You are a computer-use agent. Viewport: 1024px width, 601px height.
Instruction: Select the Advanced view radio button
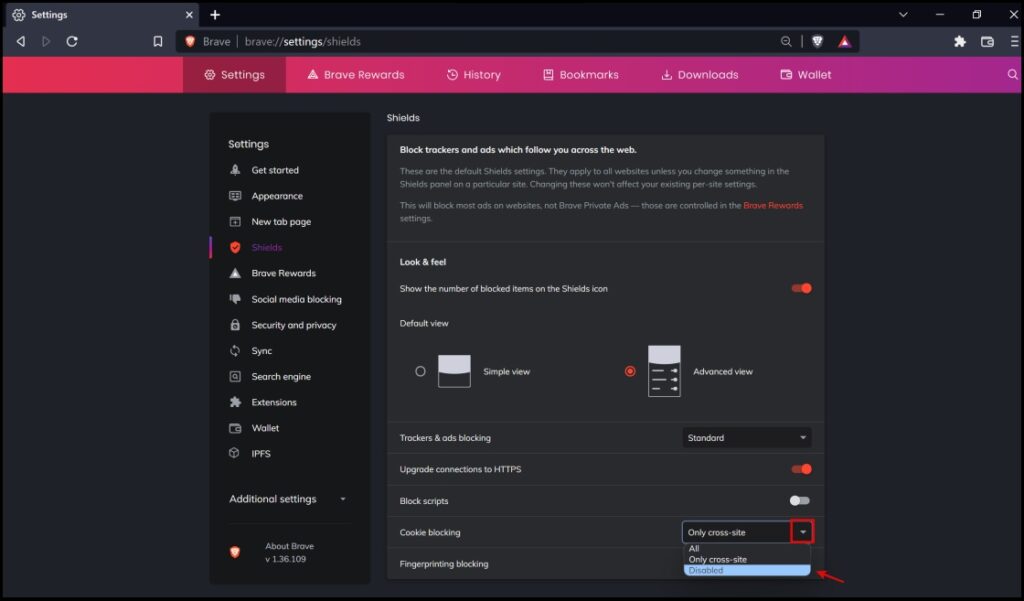[x=630, y=371]
